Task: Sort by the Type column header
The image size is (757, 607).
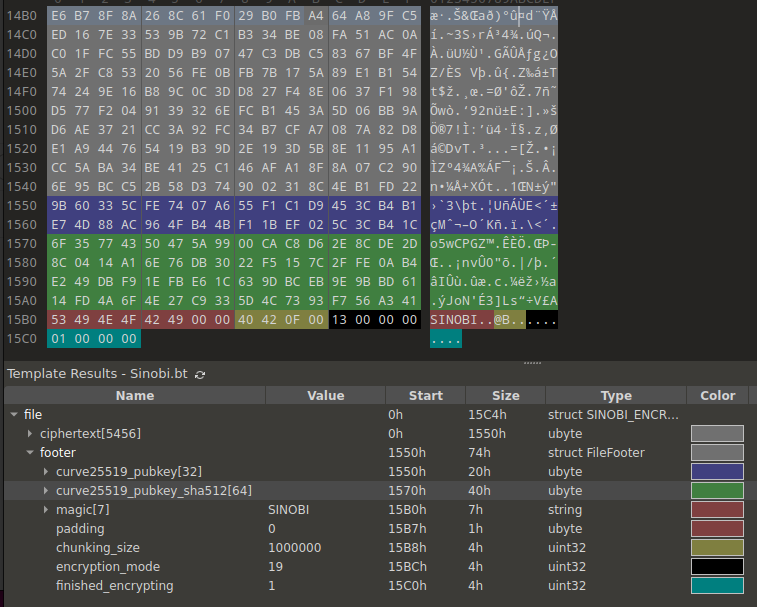Action: (616, 395)
